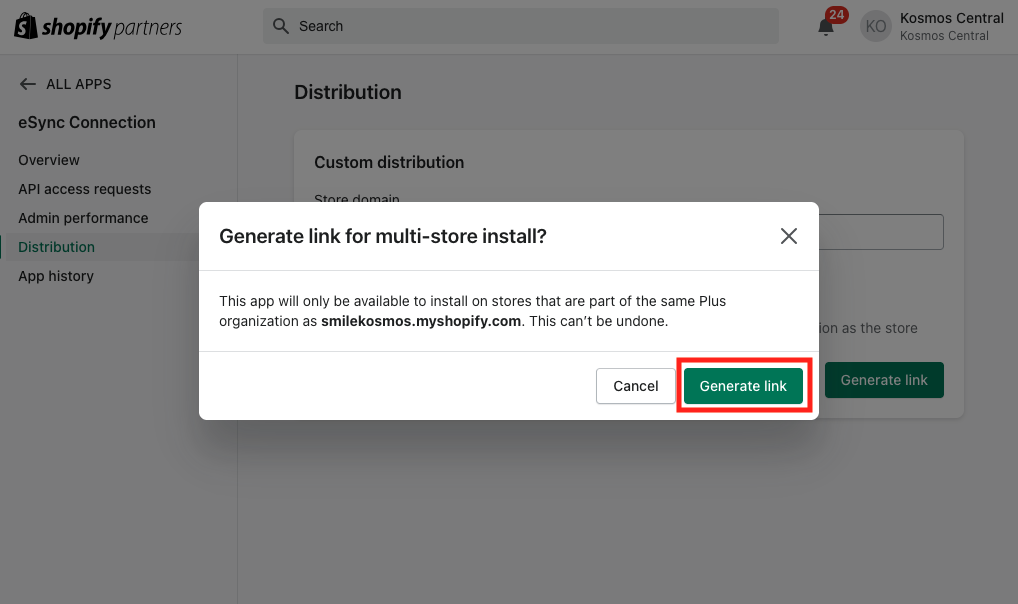Focus the top Search field

520,26
